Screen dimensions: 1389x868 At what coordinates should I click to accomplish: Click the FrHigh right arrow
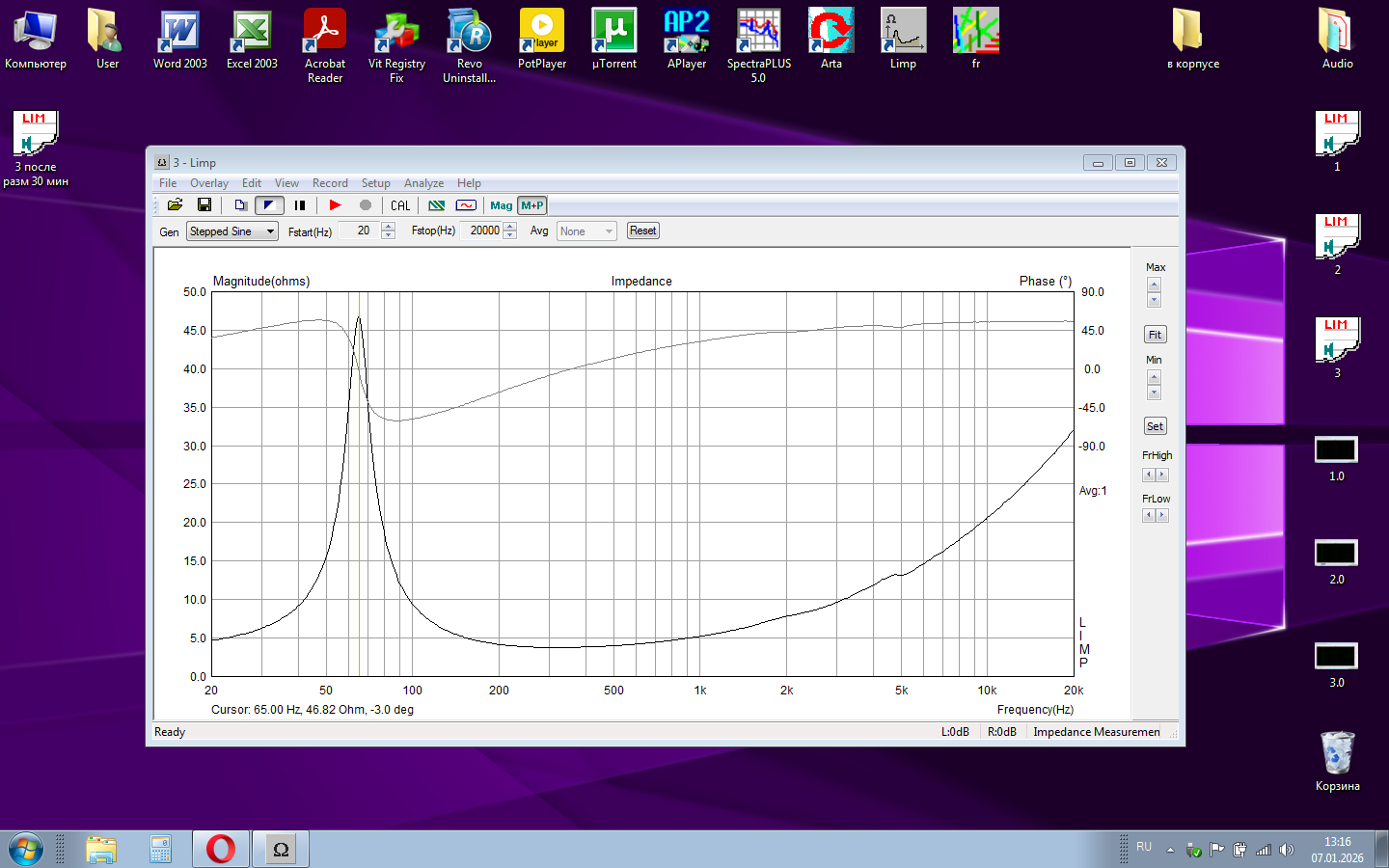[x=1162, y=475]
